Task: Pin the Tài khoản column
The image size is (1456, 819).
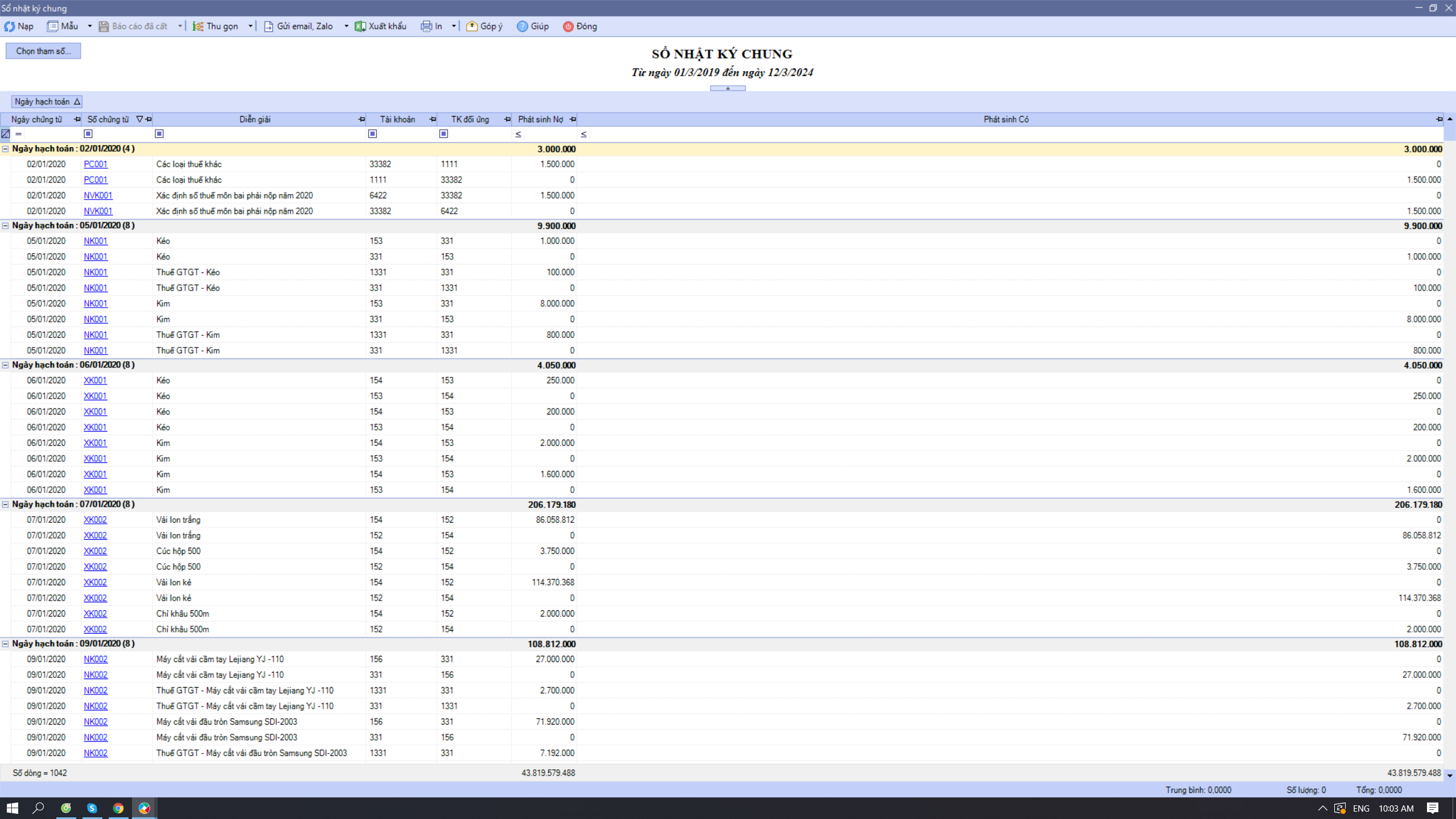Action: coord(433,119)
